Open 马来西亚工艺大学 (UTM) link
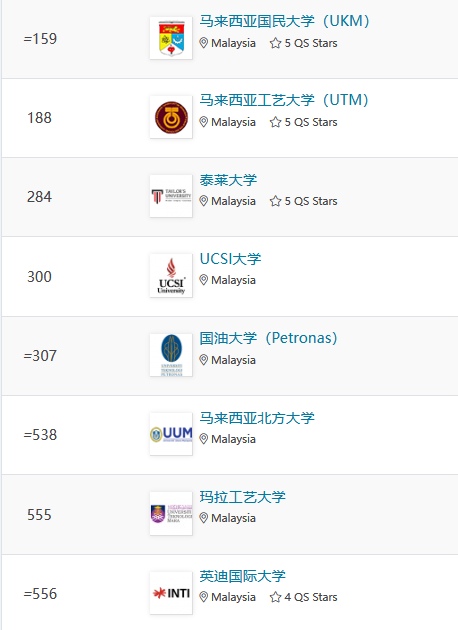458x630 pixels. point(284,100)
